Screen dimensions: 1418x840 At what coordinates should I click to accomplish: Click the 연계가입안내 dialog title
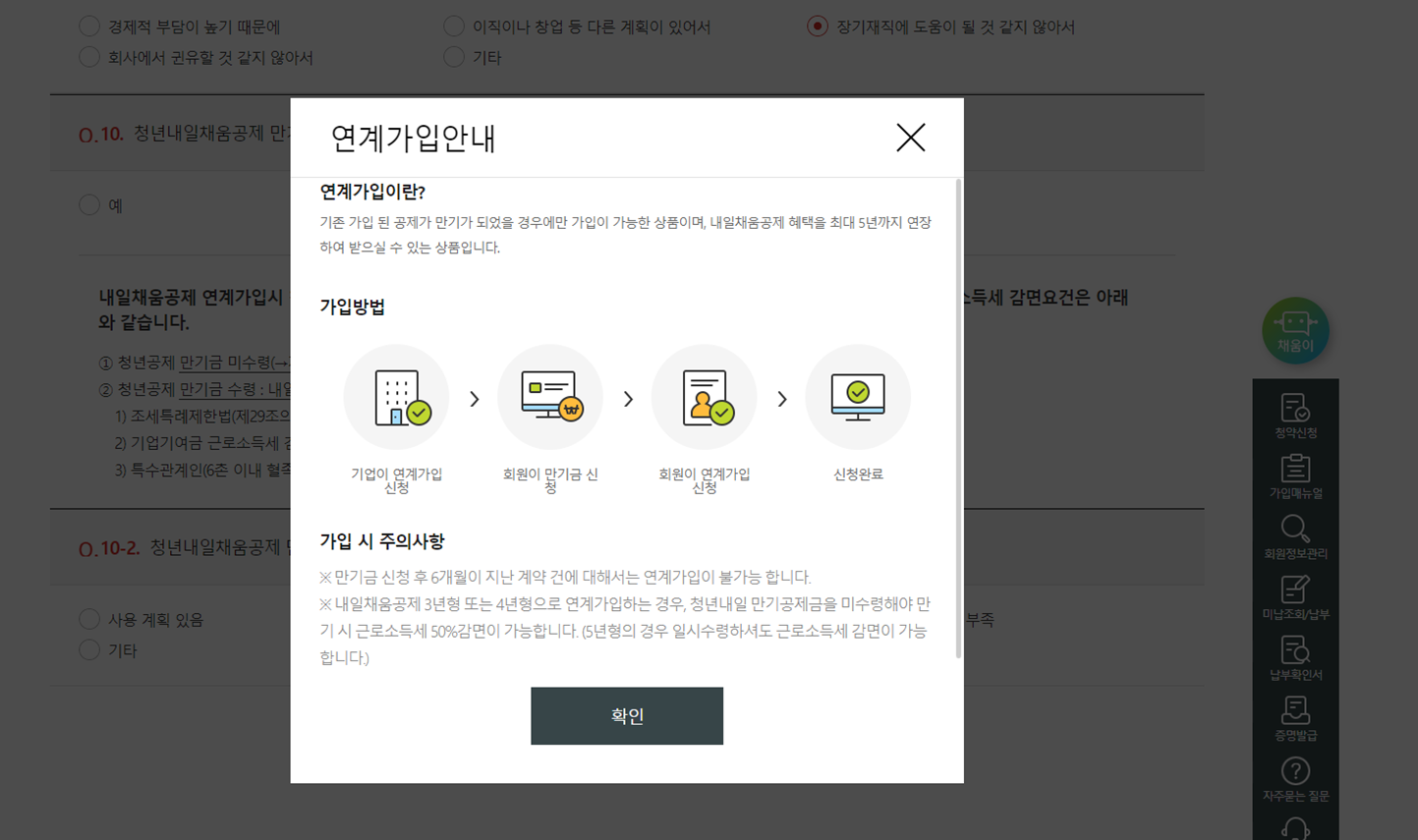413,139
